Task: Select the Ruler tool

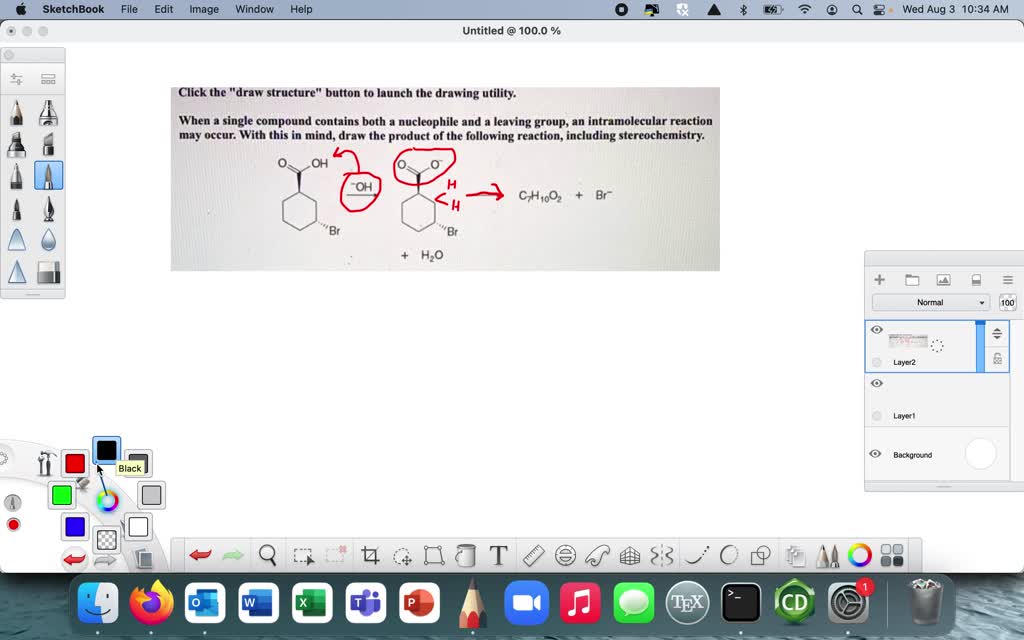Action: pyautogui.click(x=533, y=554)
